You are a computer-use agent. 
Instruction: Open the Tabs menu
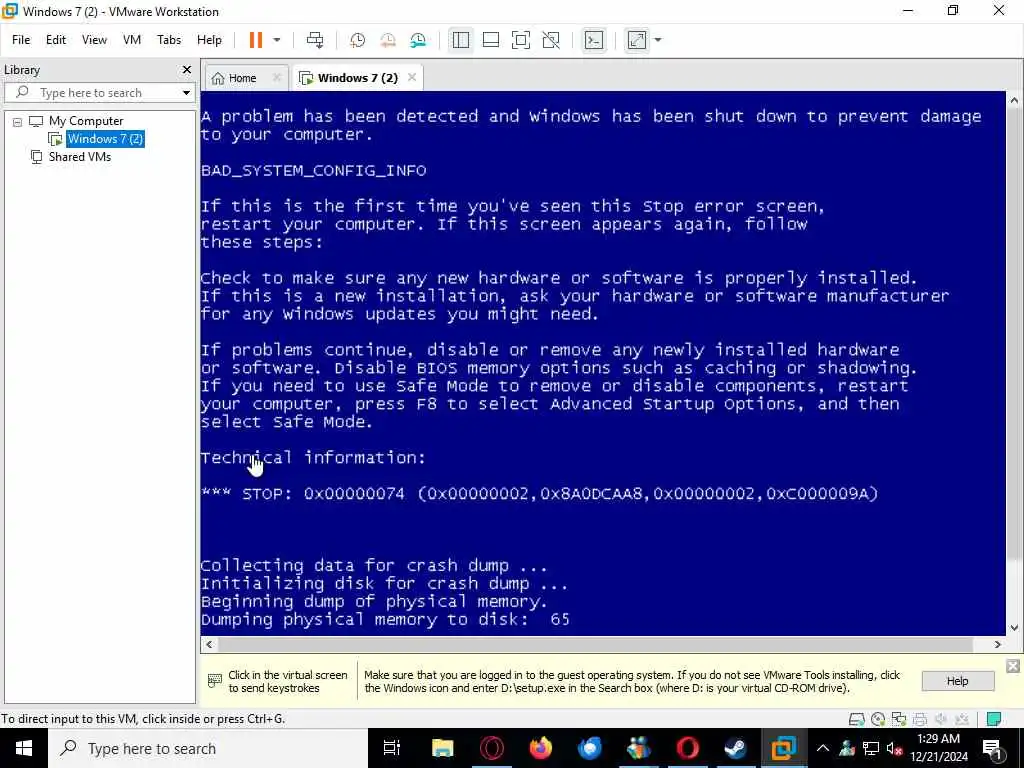click(168, 40)
